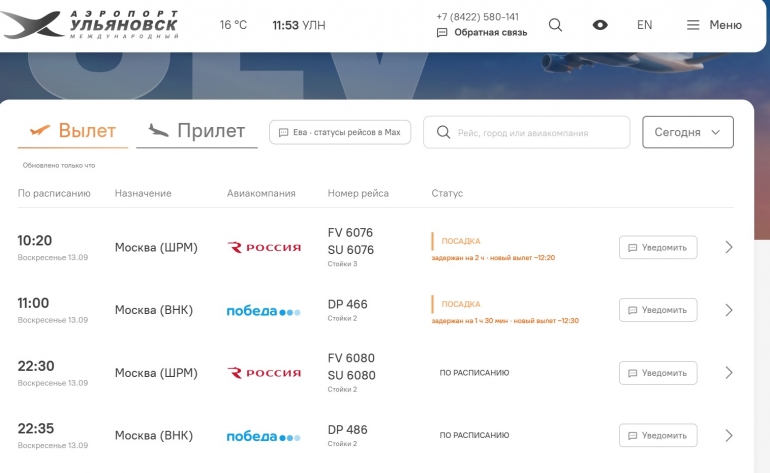Focus the flight, city or airline search field

526,132
